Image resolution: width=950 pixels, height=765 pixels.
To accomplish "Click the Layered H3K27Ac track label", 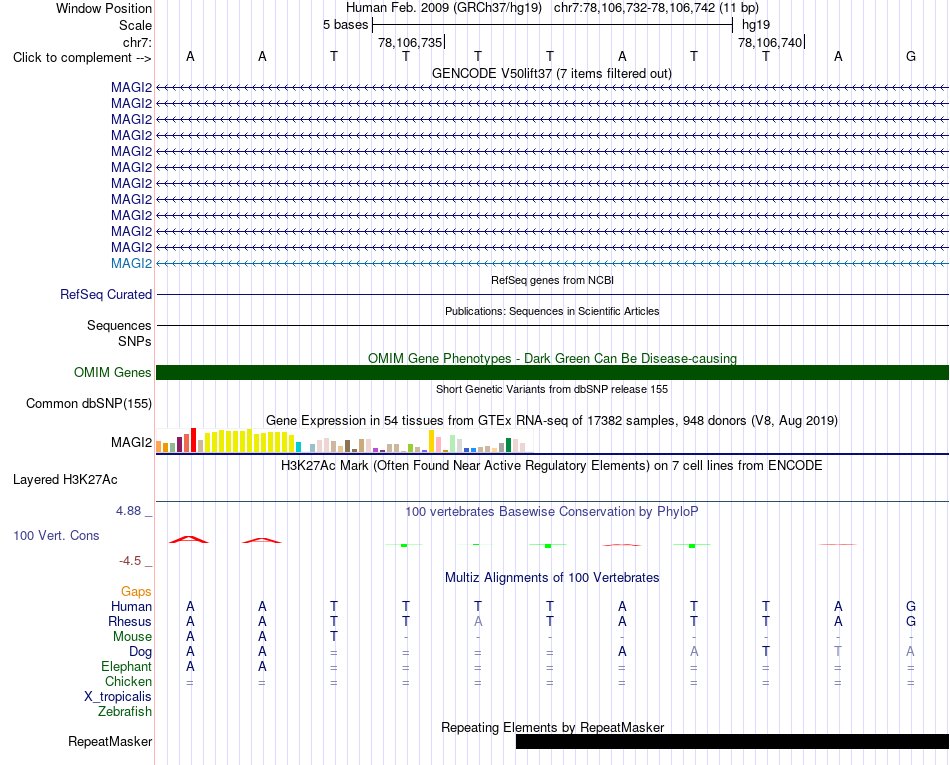I will pos(65,480).
